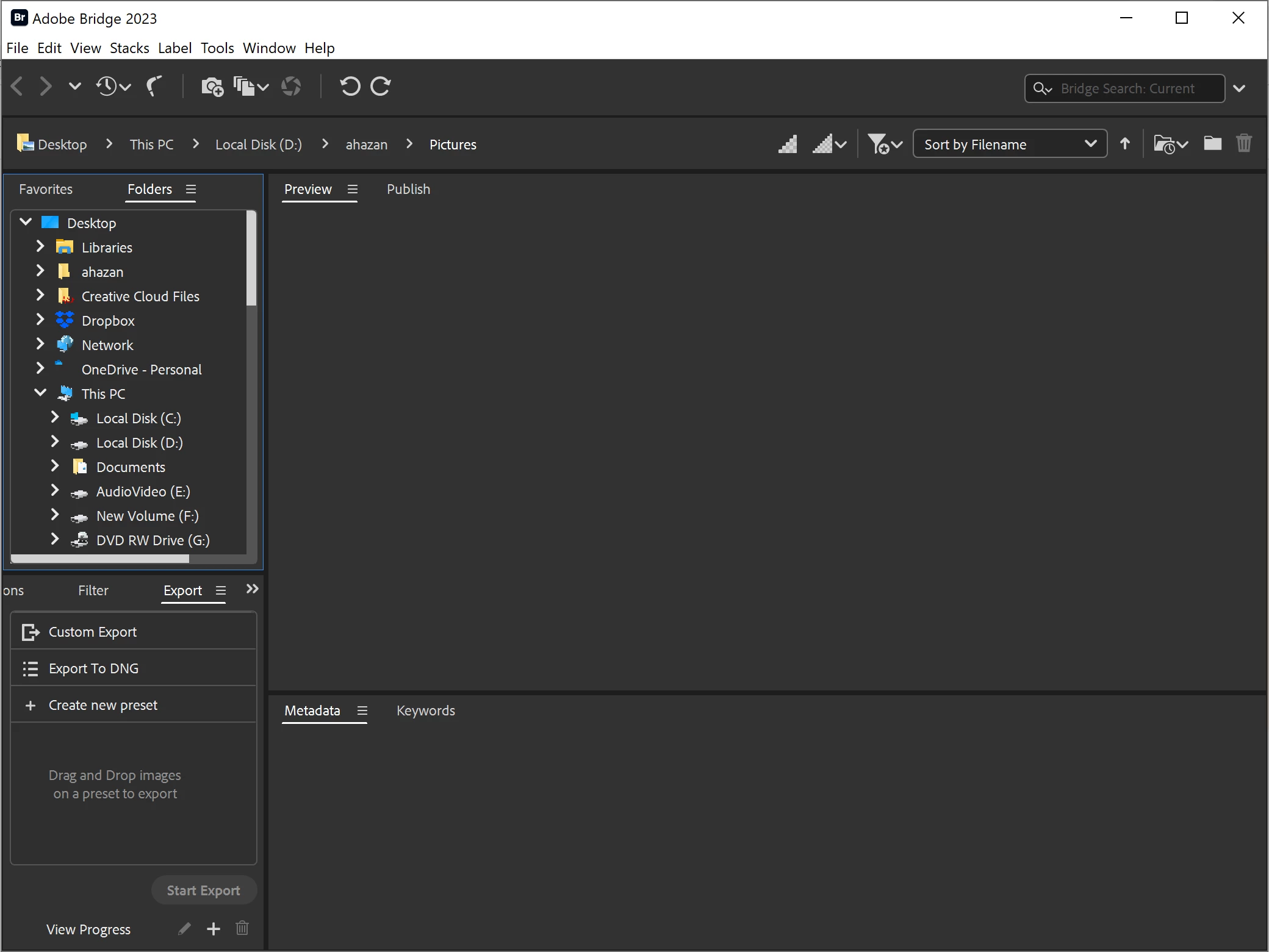Collapse the This PC tree node
1269x952 pixels.
click(x=40, y=393)
